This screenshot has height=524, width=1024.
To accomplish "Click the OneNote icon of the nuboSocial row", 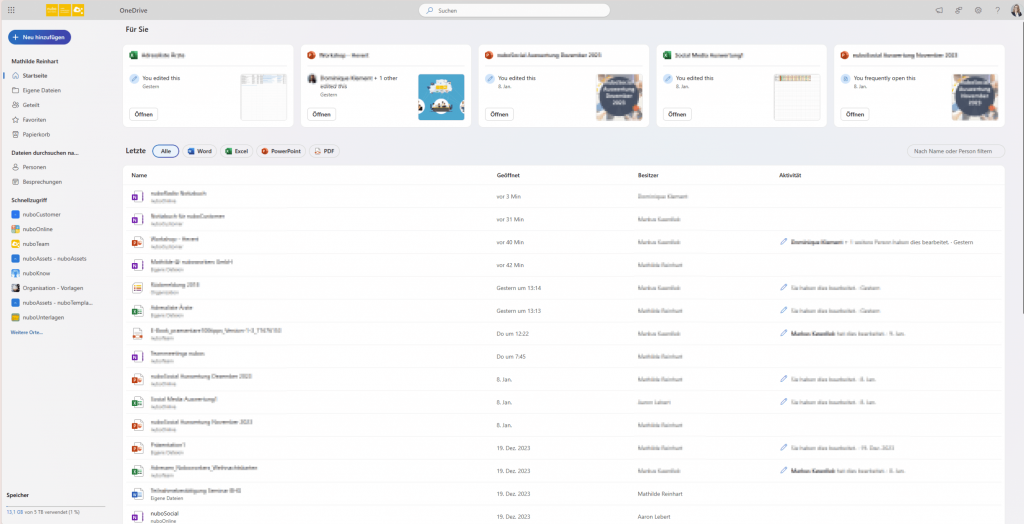I will pos(137,516).
